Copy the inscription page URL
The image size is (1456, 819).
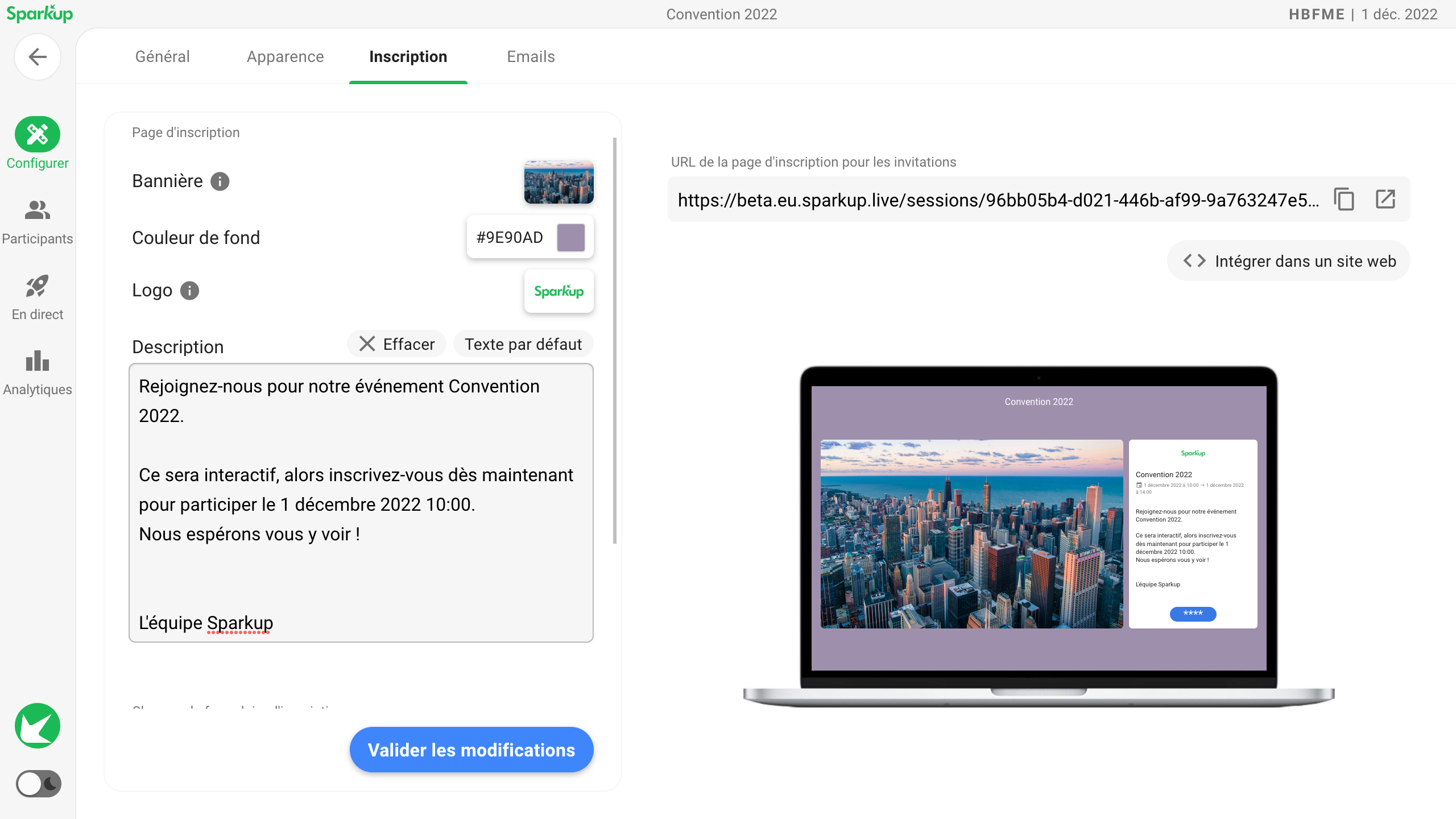[1344, 200]
